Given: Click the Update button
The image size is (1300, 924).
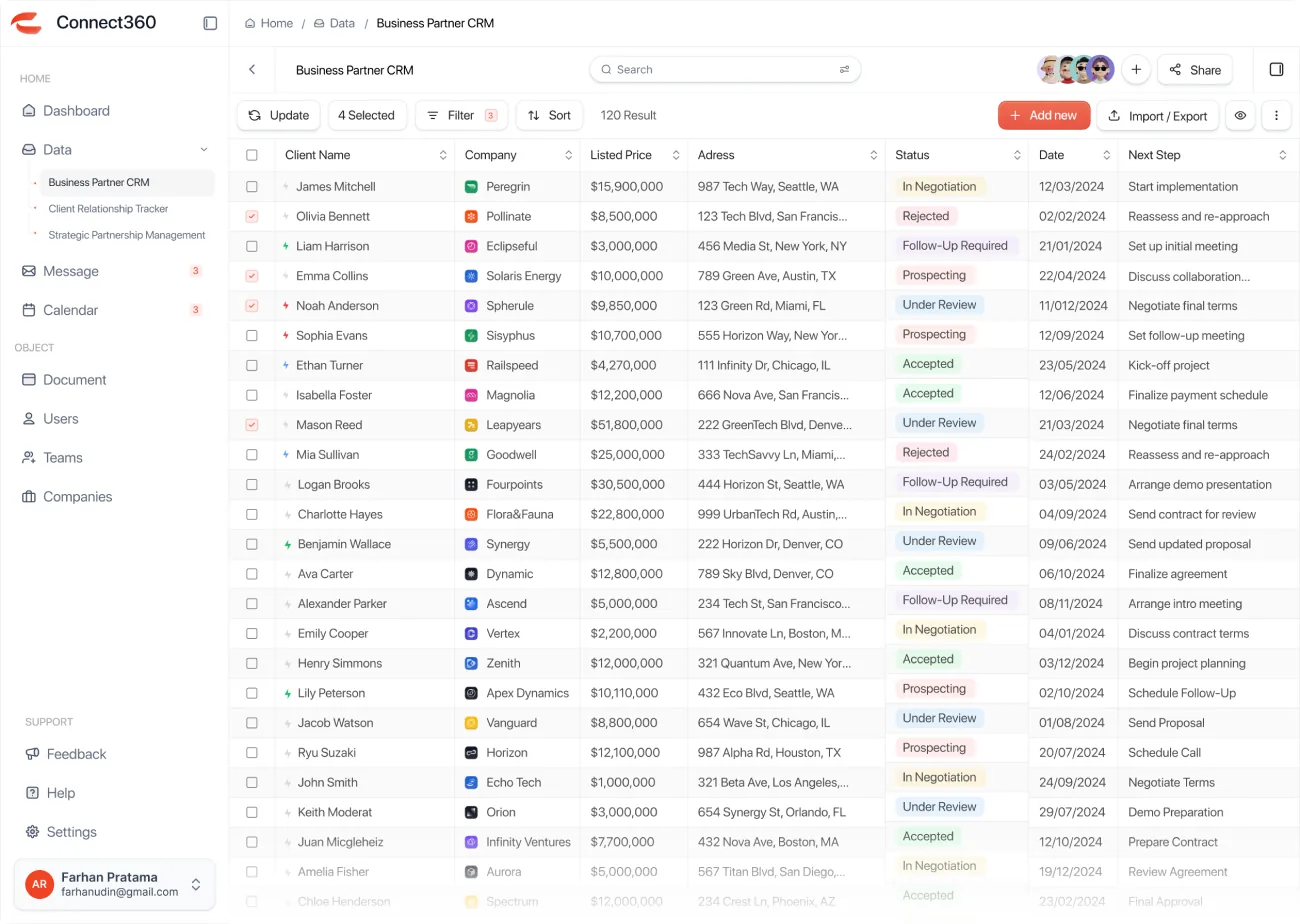Looking at the screenshot, I should pyautogui.click(x=279, y=115).
